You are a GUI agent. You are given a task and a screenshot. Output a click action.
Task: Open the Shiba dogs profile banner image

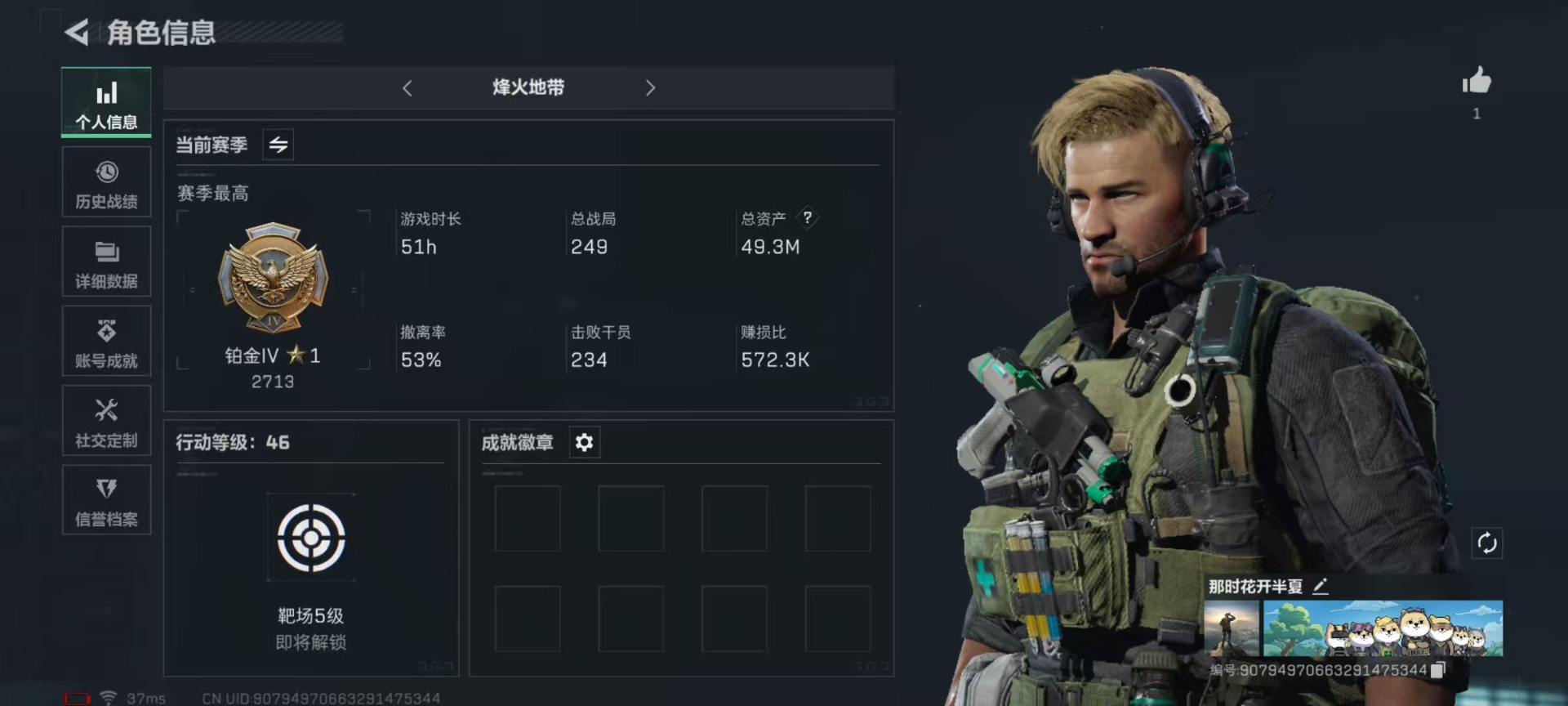(1383, 628)
